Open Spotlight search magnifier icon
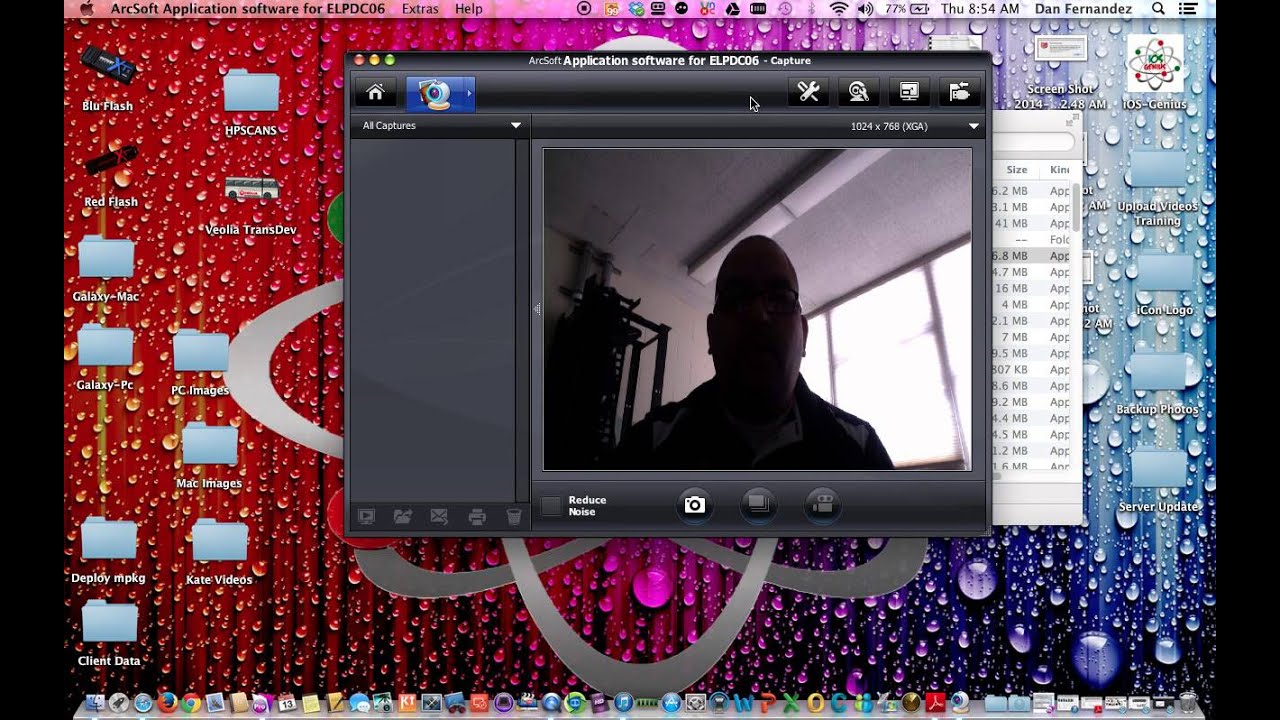The image size is (1280, 720). point(1158,9)
